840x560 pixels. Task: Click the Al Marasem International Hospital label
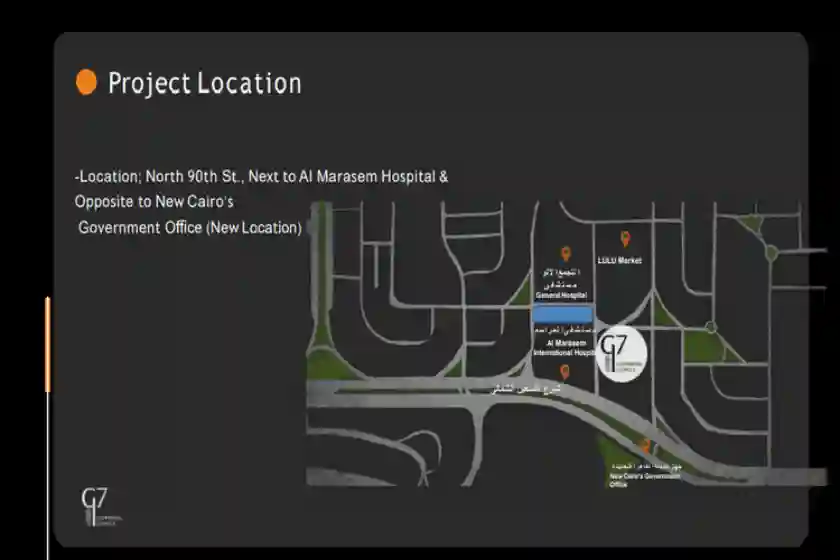click(563, 347)
